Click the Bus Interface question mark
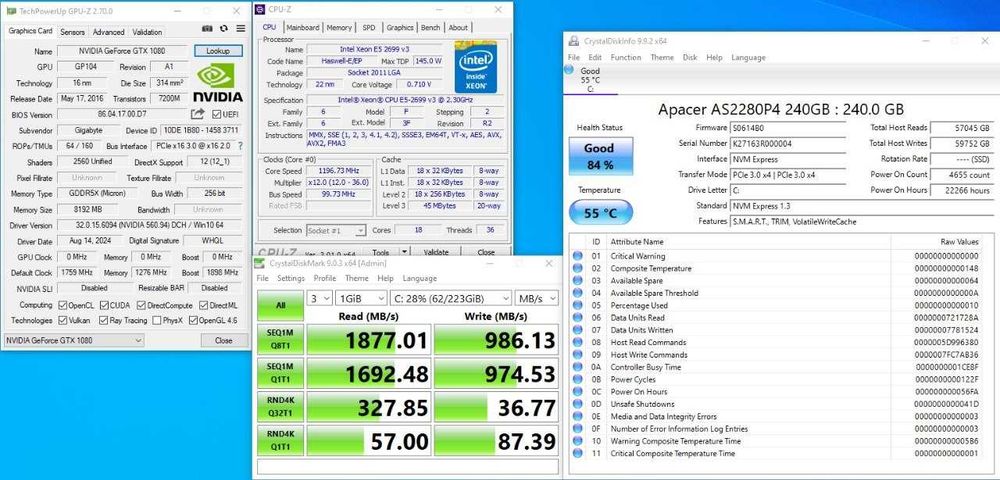This screenshot has width=1000, height=480. pyautogui.click(x=240, y=146)
